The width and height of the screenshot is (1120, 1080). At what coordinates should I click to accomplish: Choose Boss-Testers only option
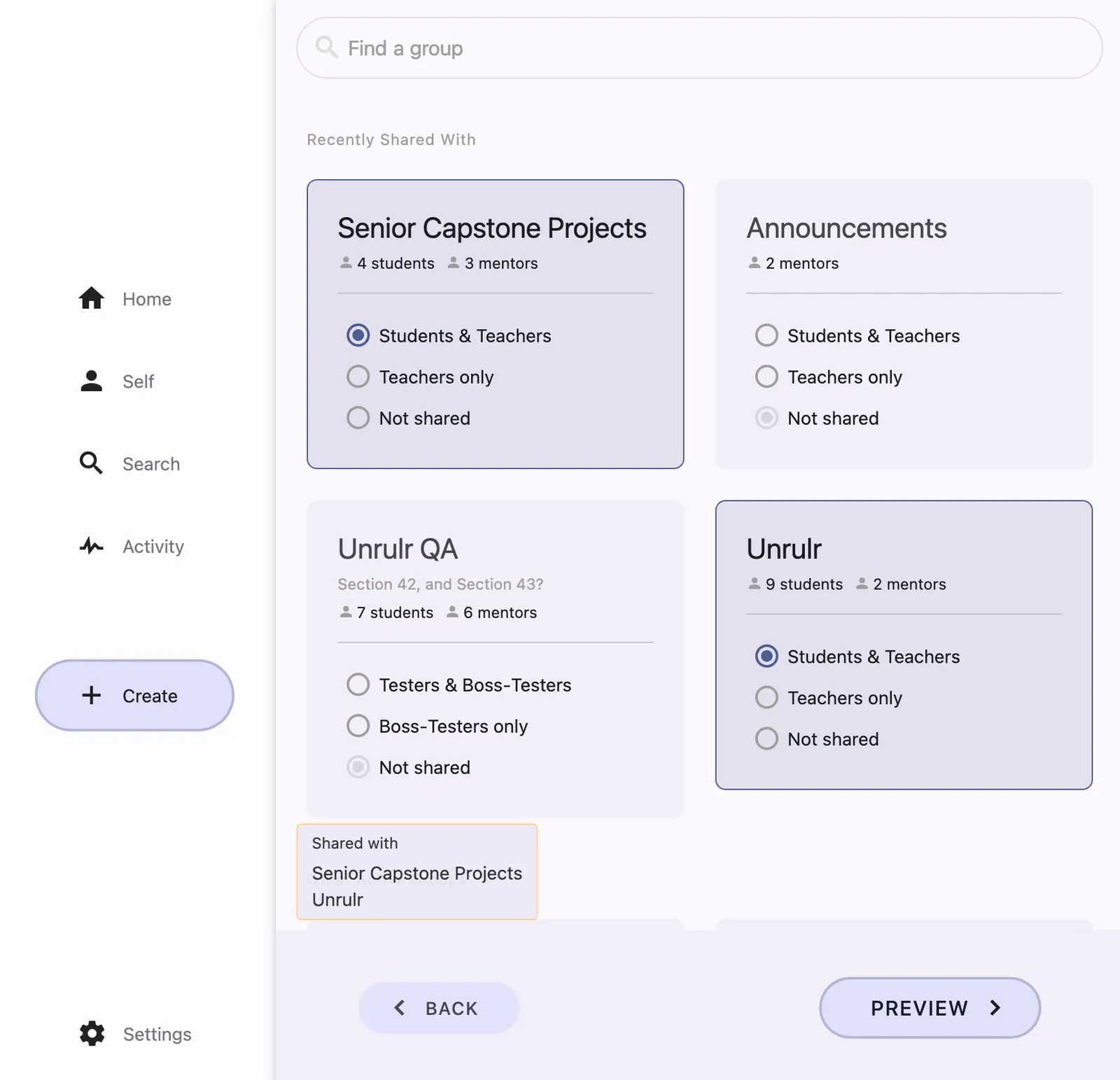(358, 726)
